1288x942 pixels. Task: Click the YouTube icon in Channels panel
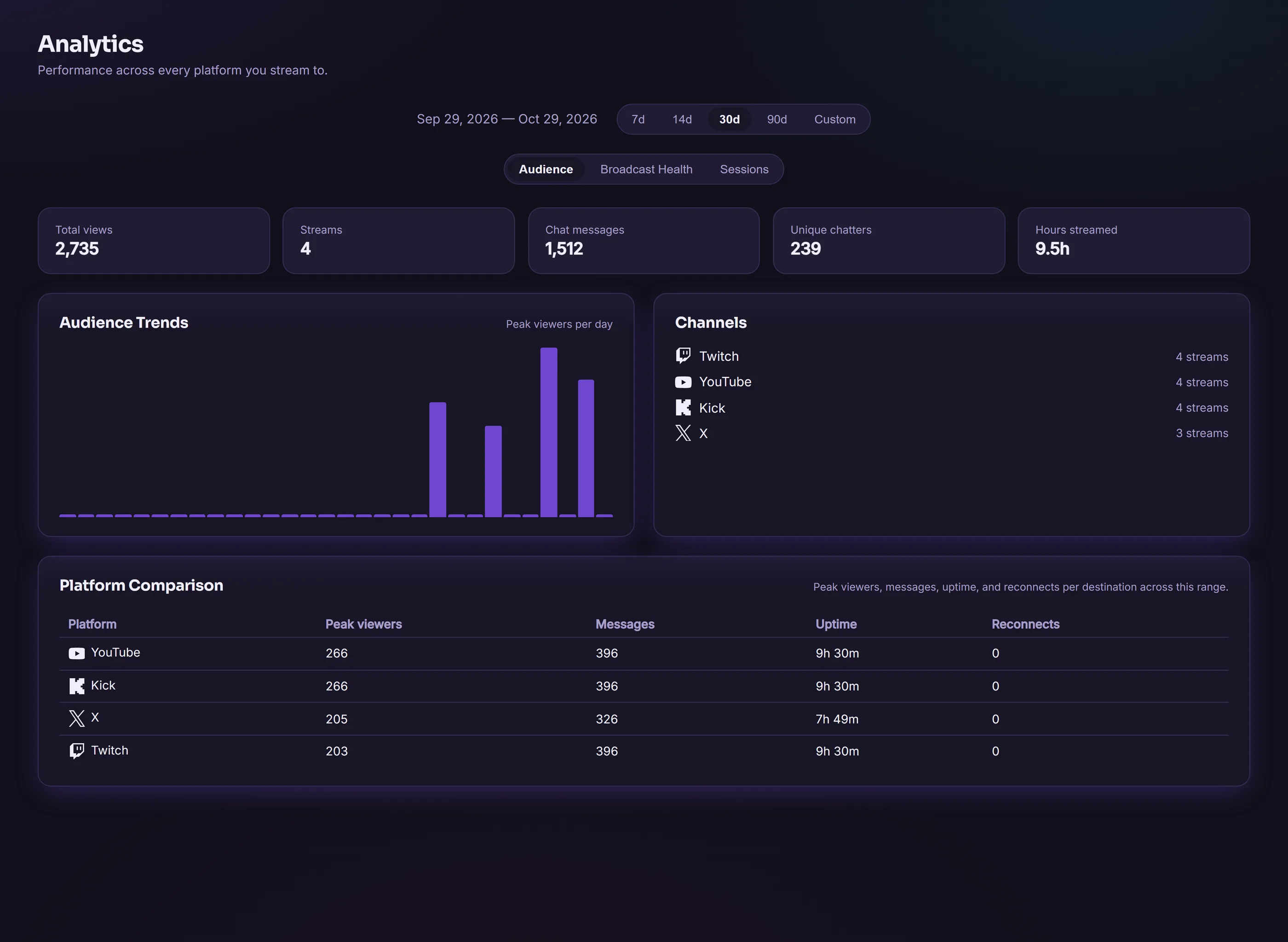[683, 382]
